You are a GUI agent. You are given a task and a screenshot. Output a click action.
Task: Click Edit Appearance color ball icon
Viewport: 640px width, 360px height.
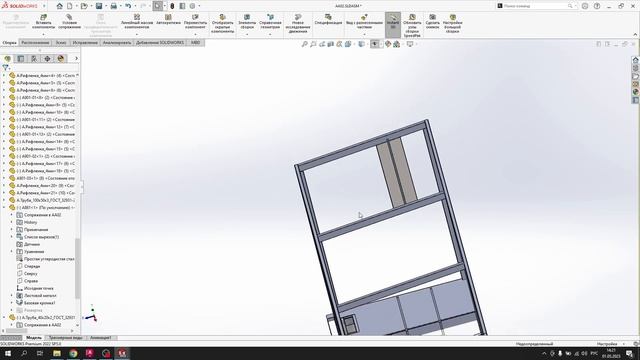[x=388, y=44]
